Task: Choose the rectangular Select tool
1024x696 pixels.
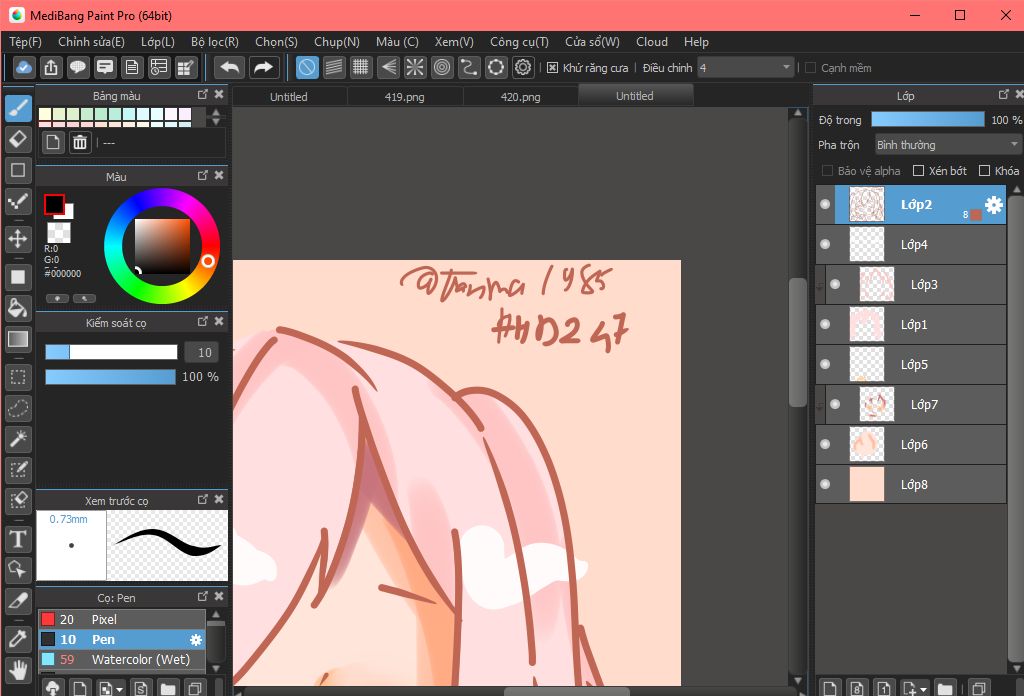Action: coord(18,377)
